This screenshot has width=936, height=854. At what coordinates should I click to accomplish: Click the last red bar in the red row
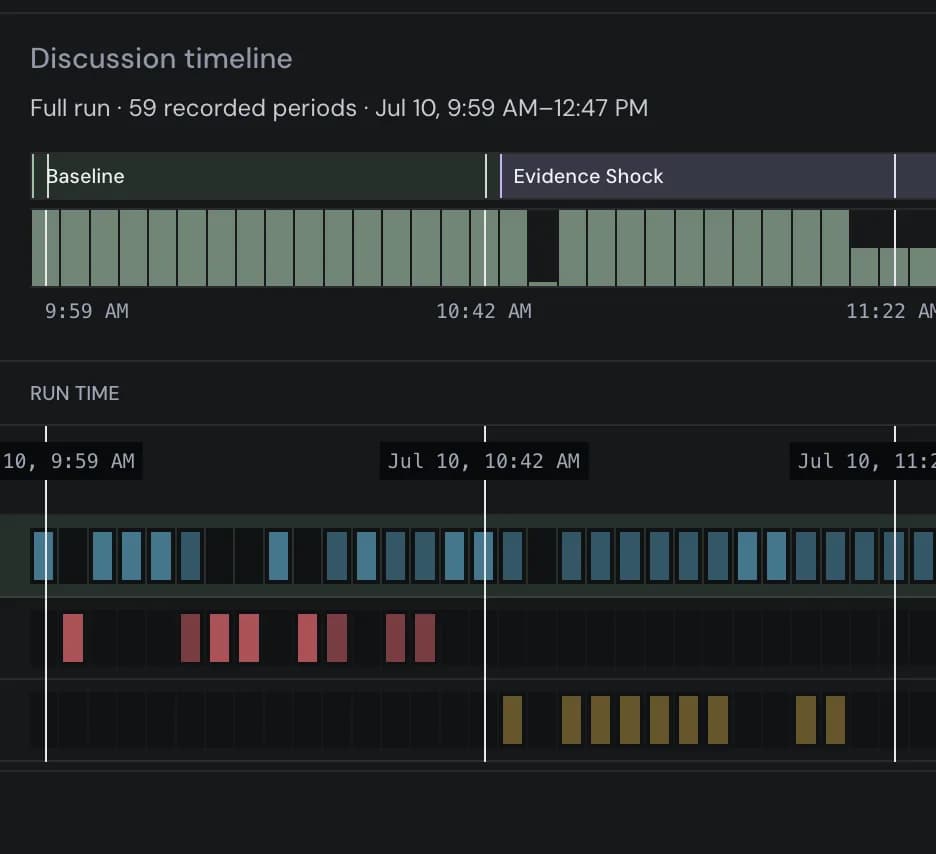[x=425, y=638]
